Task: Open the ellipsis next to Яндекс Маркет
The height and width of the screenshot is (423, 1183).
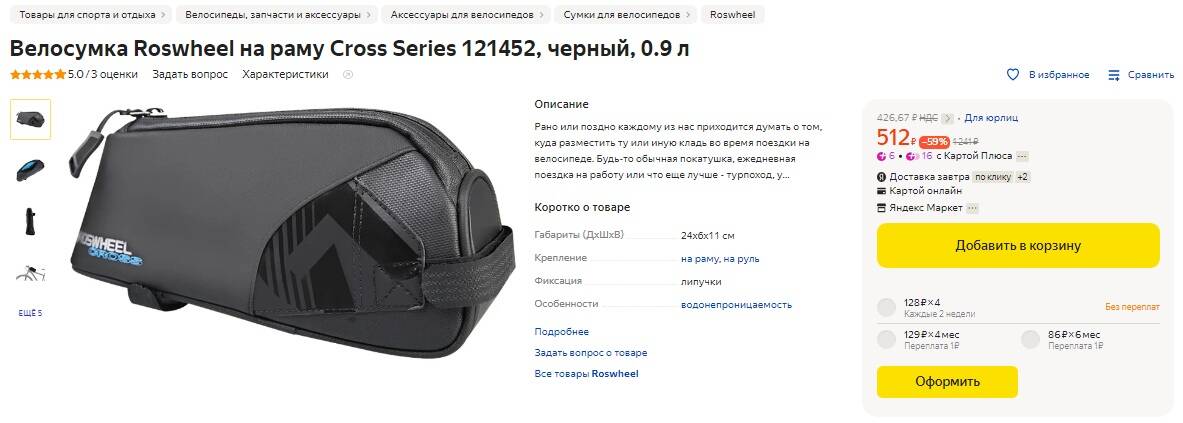Action: tap(973, 208)
